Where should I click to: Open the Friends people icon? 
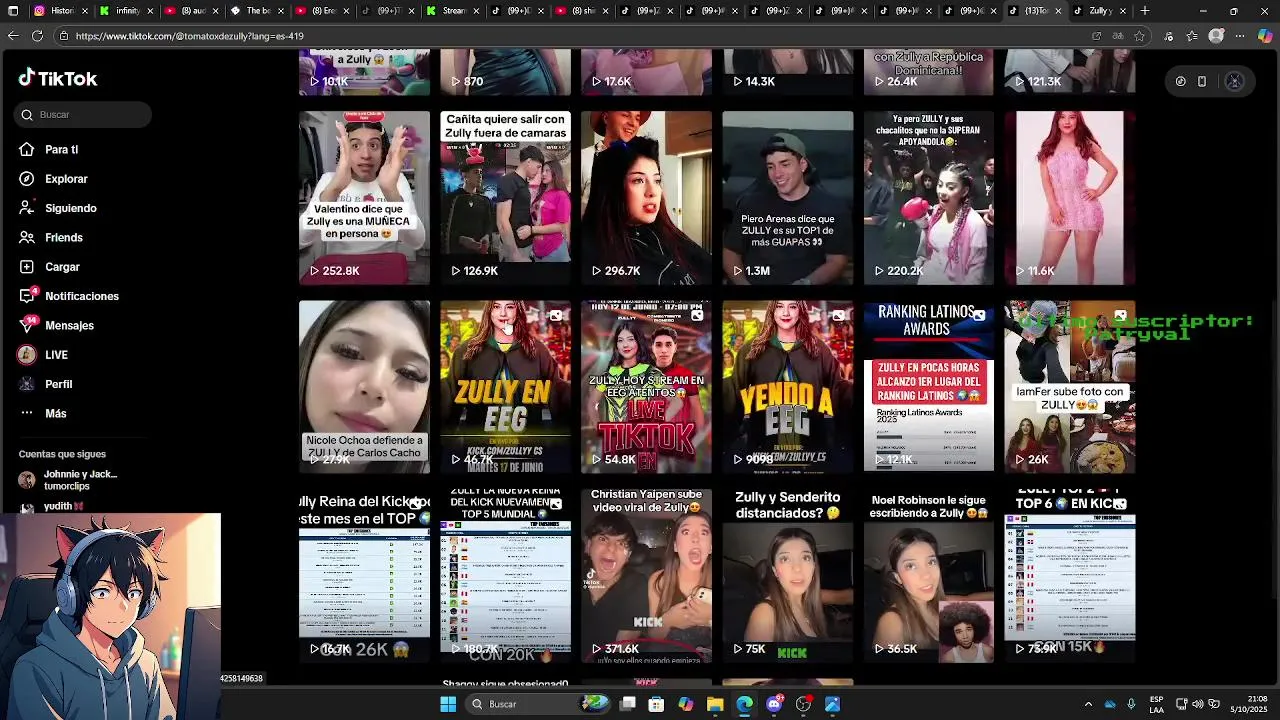(26, 237)
